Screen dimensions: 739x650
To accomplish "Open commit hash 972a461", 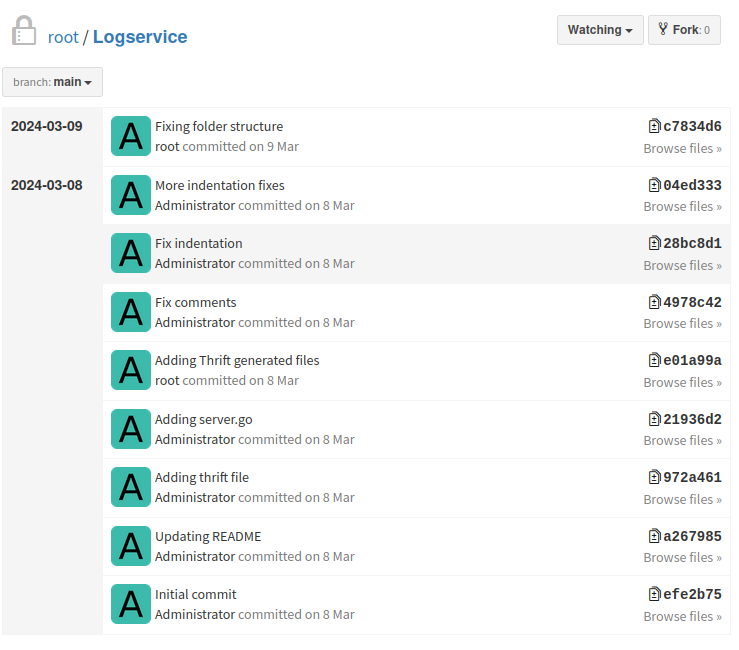I will click(x=692, y=478).
